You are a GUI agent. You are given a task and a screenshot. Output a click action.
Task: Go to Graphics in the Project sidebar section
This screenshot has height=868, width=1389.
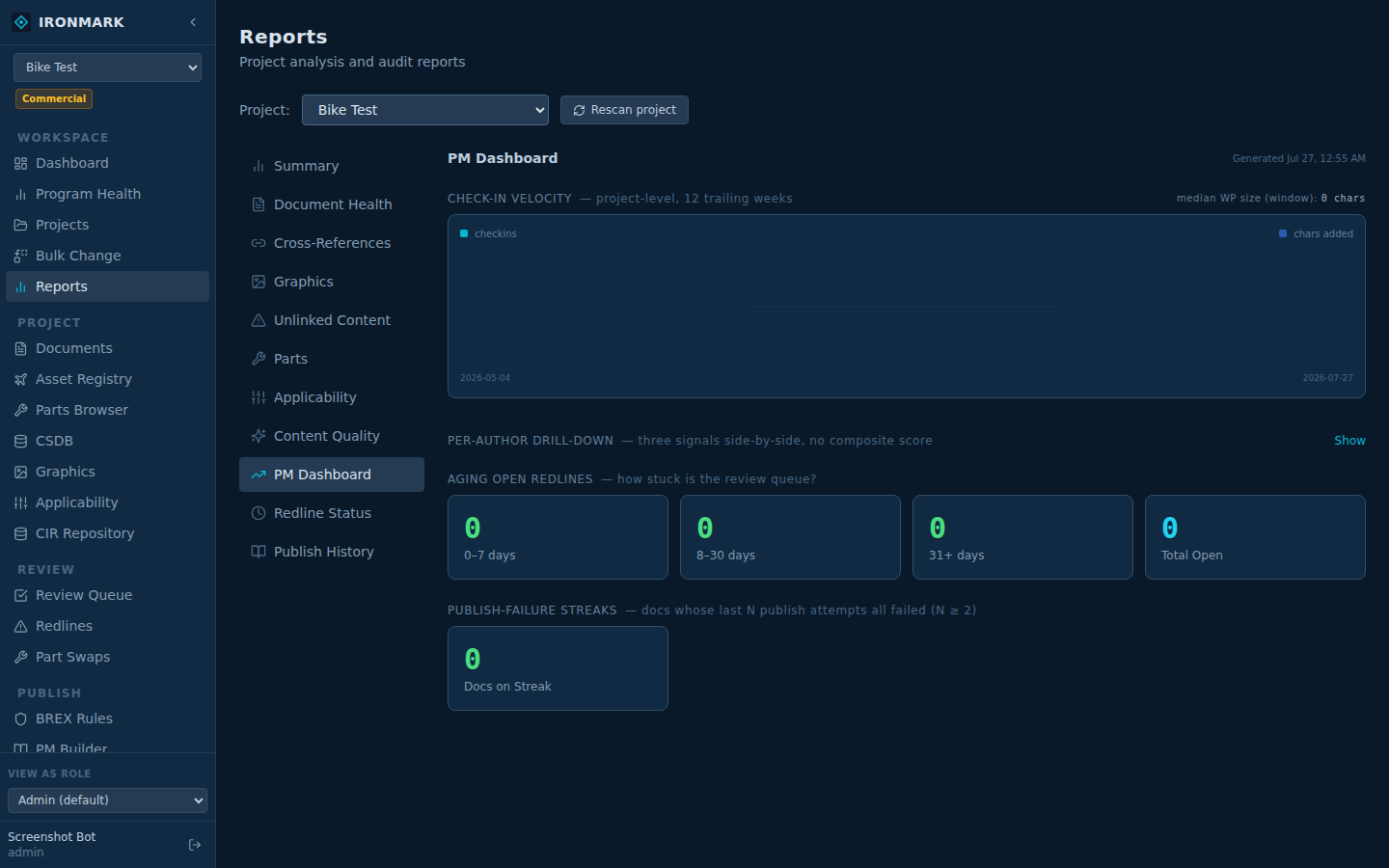click(107, 472)
